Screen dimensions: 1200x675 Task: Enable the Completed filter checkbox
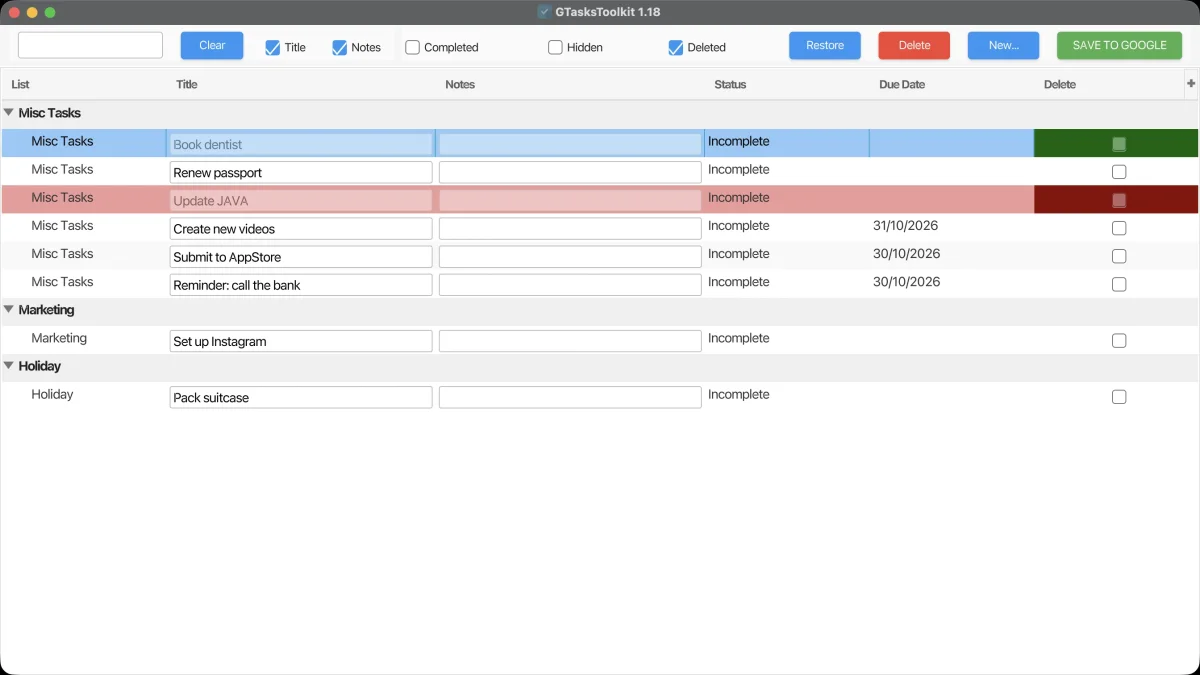pyautogui.click(x=412, y=47)
